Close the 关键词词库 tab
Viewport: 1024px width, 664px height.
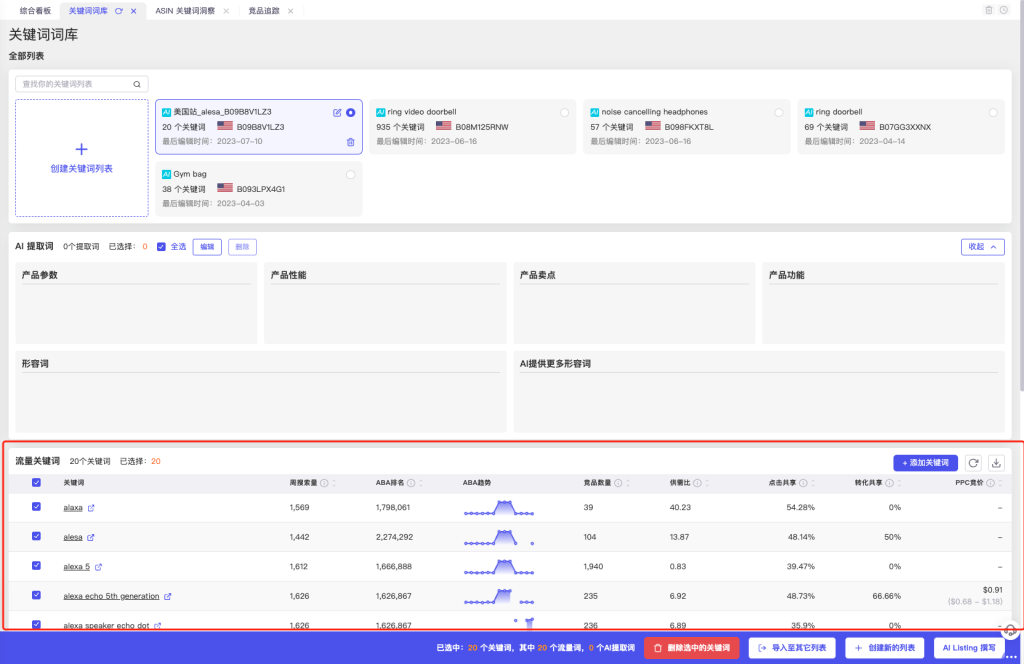(134, 11)
